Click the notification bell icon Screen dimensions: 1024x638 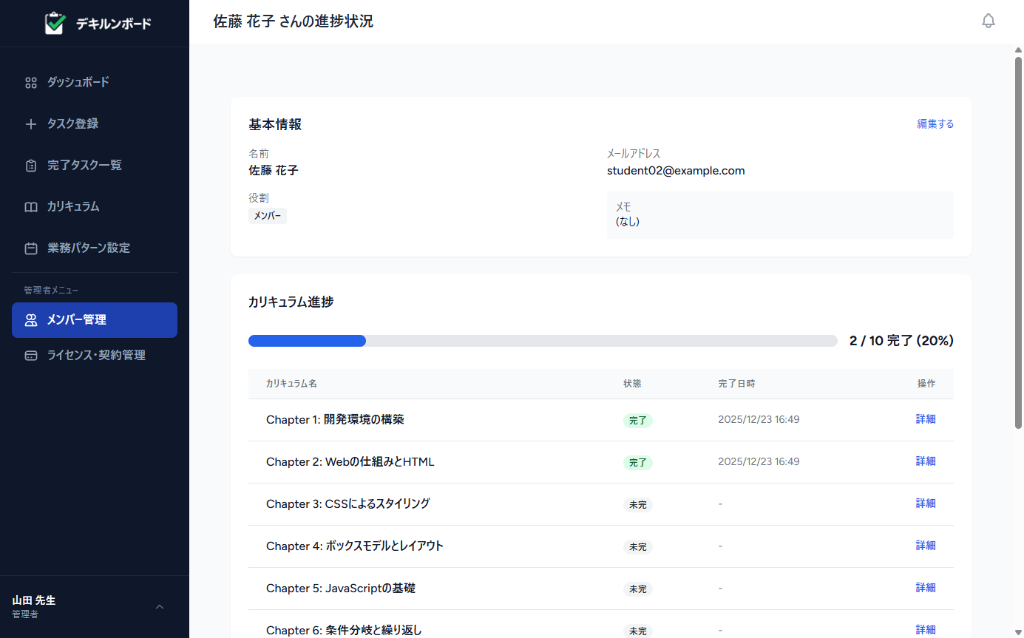click(988, 21)
